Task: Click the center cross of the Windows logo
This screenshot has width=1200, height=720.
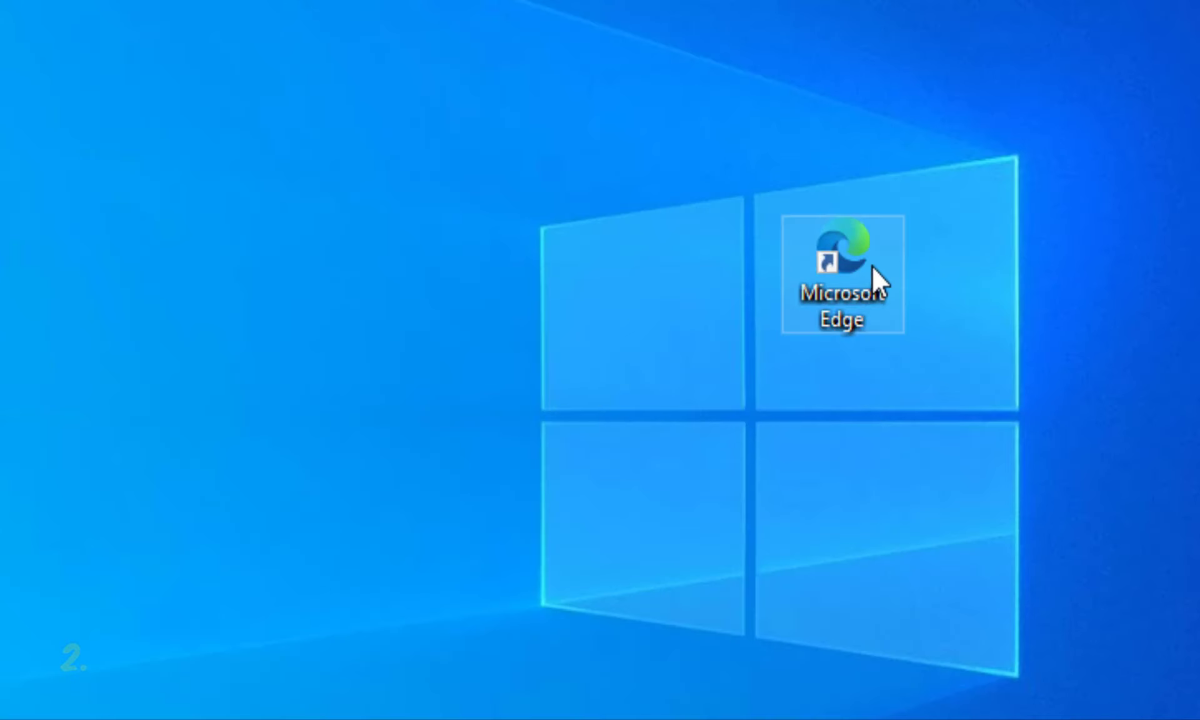Action: click(x=750, y=415)
